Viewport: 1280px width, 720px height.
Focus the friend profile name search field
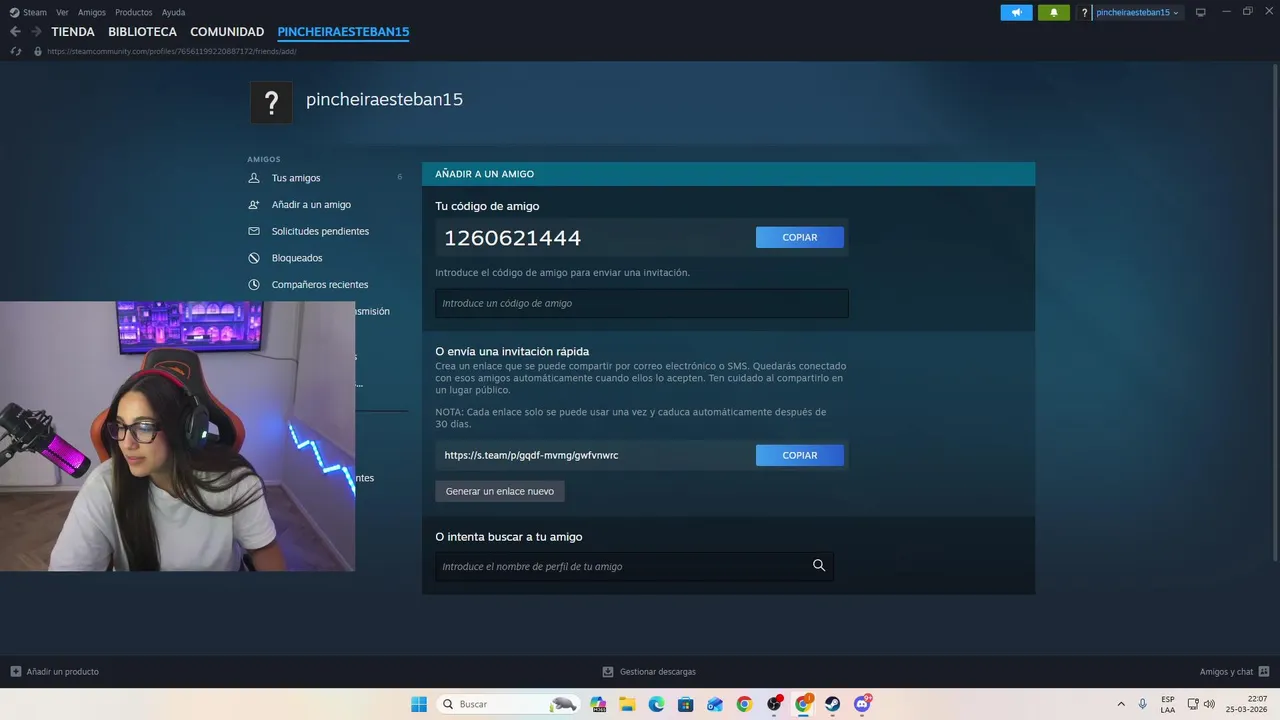coord(634,566)
